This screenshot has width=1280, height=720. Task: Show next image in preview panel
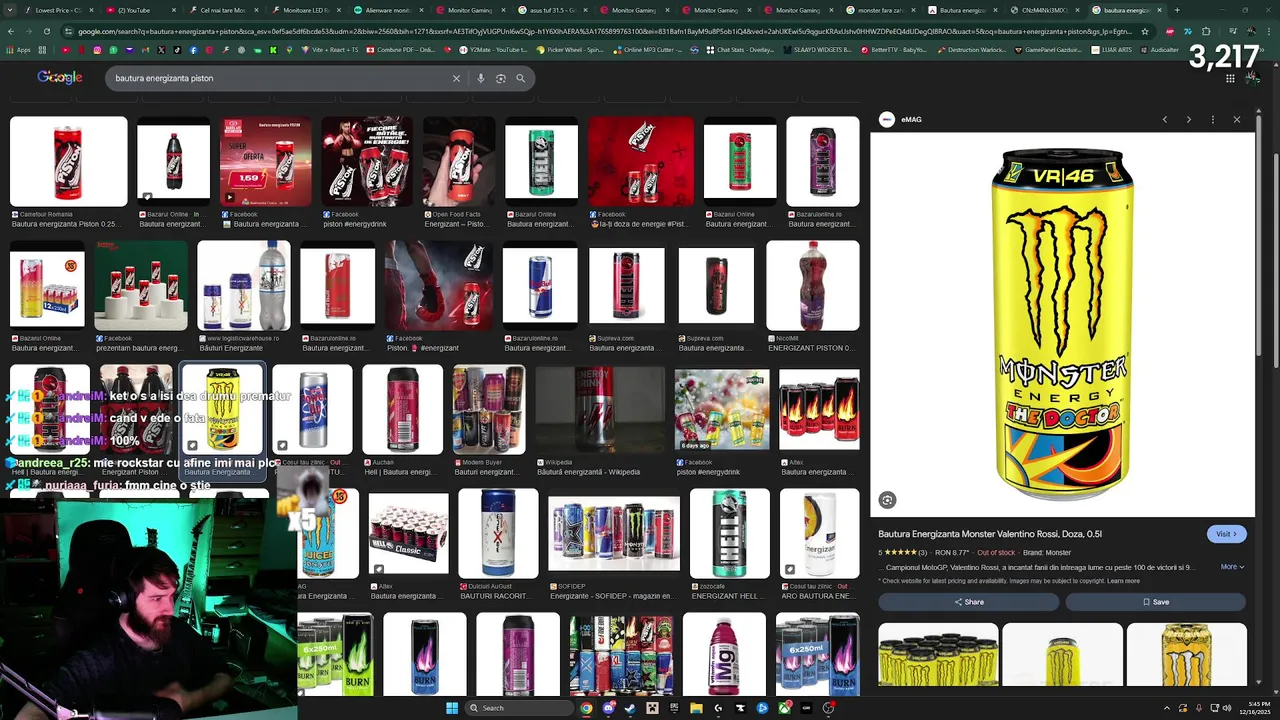click(1188, 119)
